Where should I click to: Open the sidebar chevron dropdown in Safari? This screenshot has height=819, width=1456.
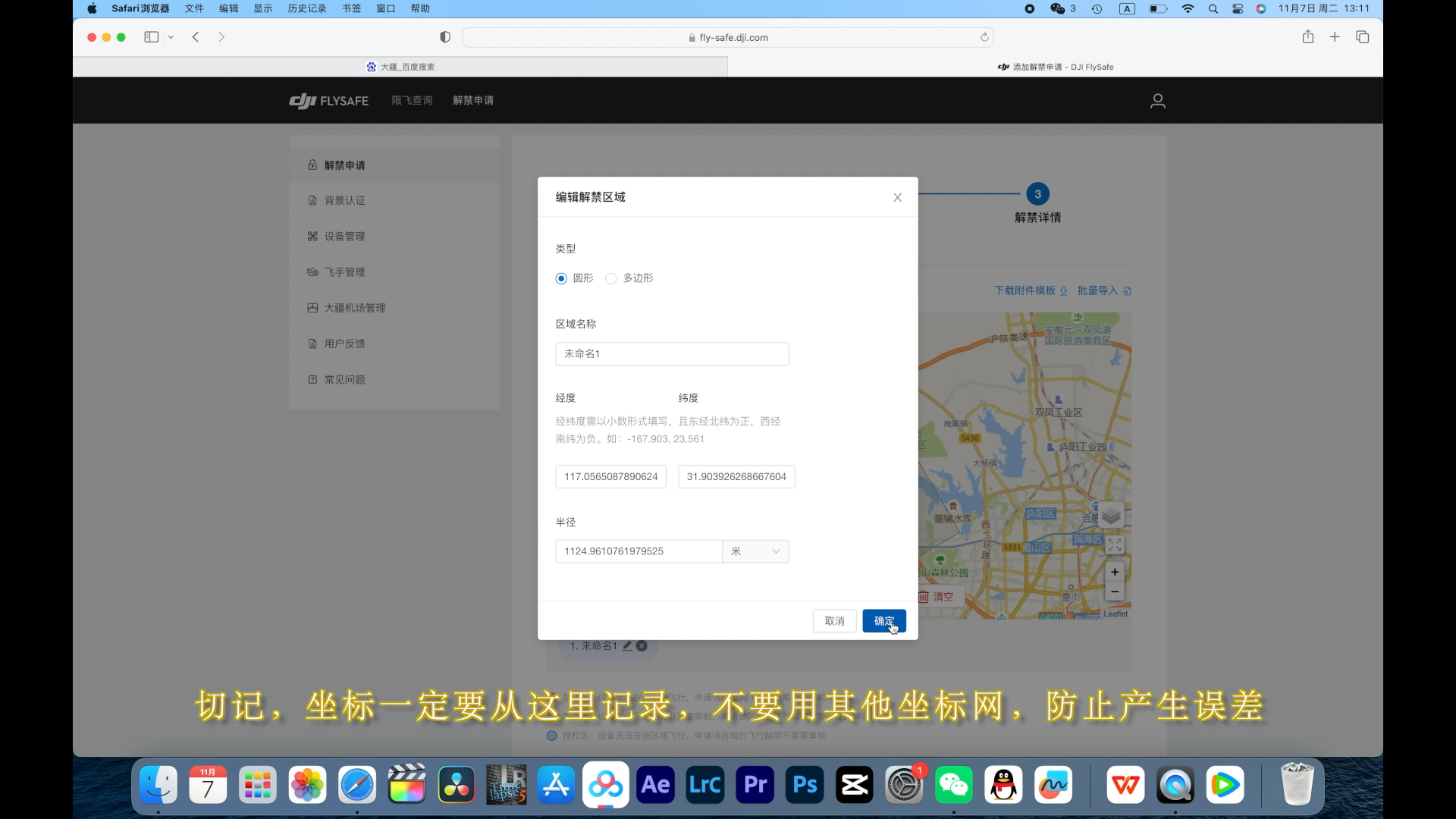(171, 37)
